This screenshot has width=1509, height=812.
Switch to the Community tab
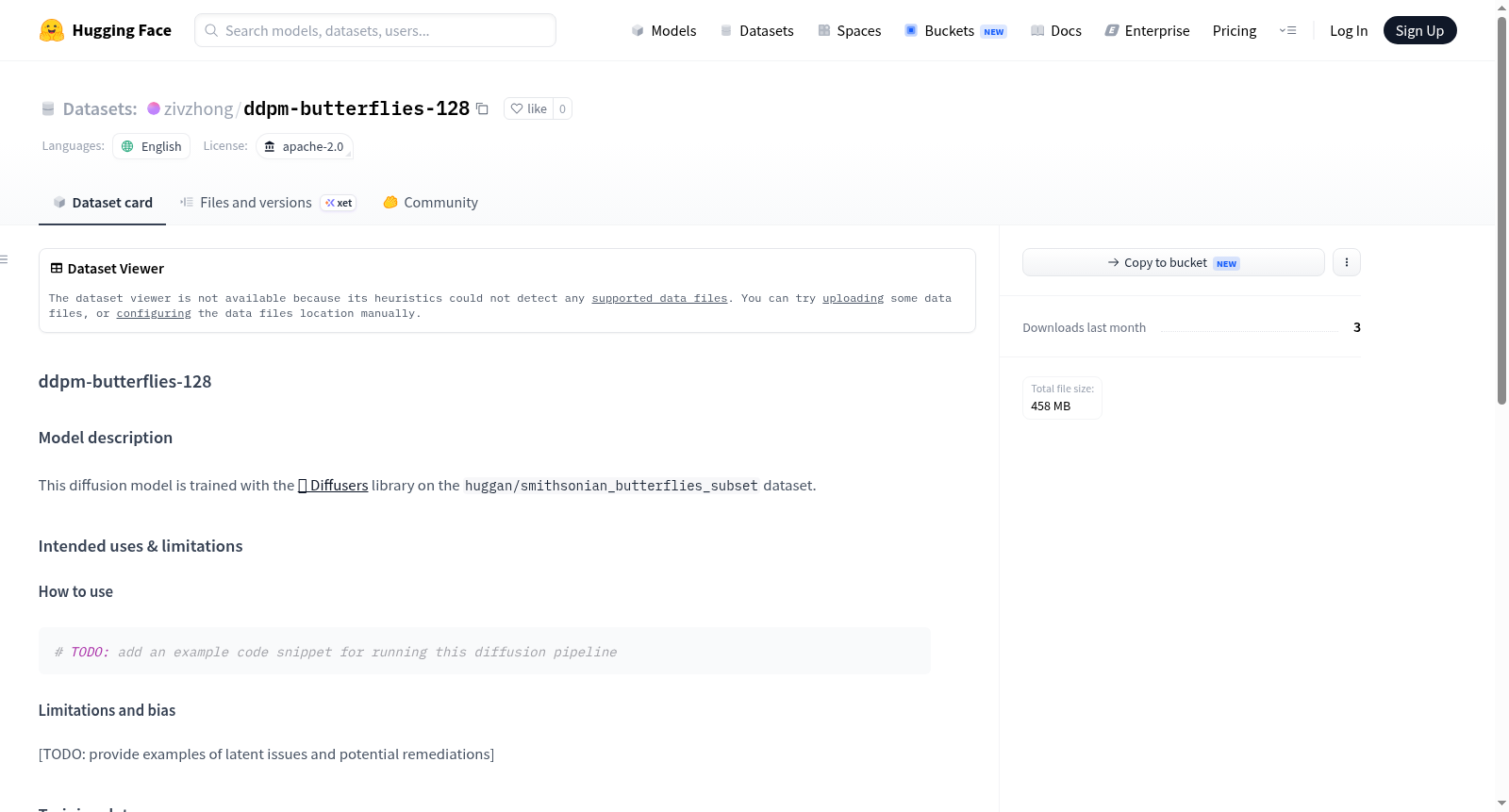pyautogui.click(x=431, y=203)
